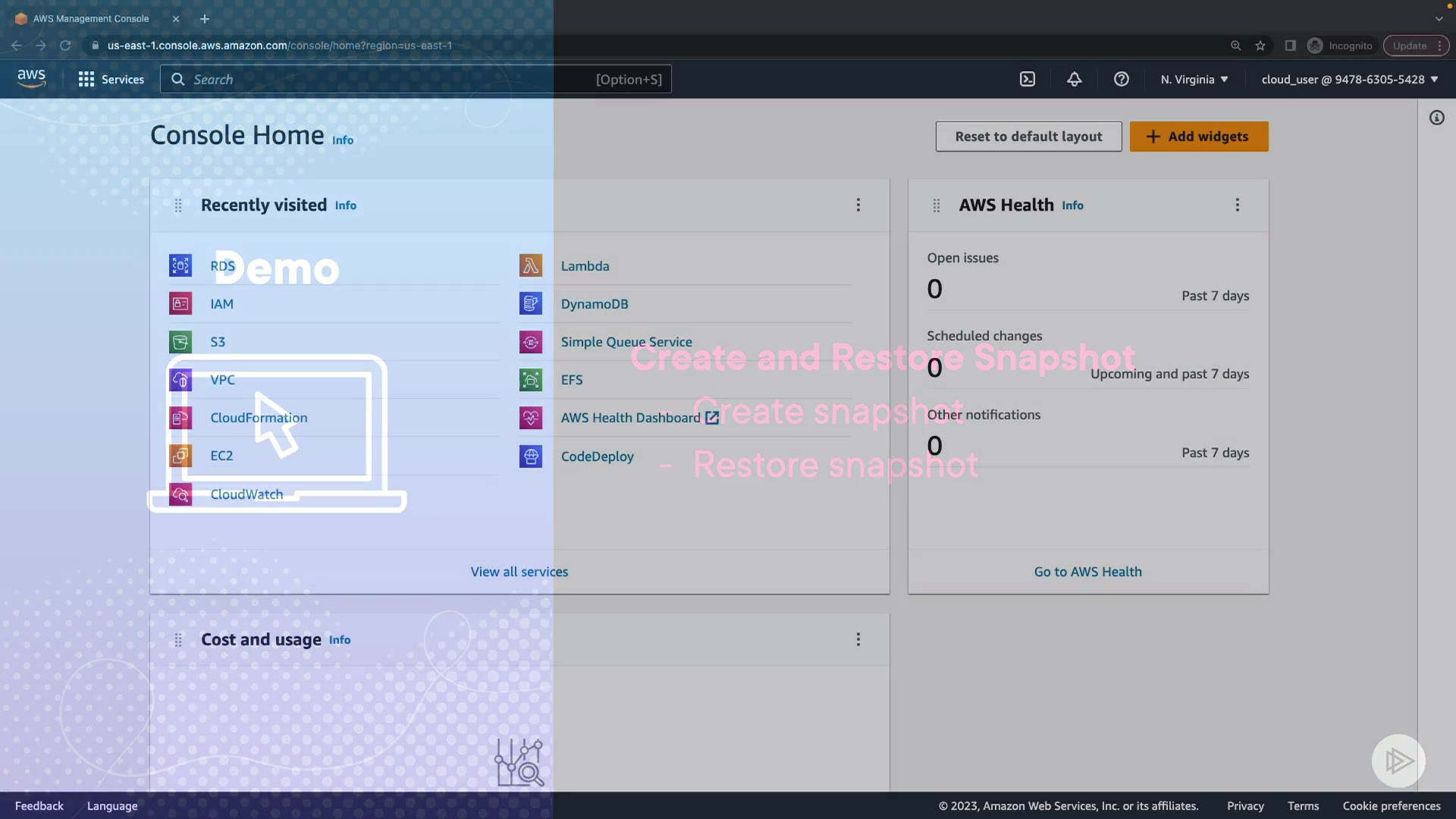Open Recently visited widget options menu

click(x=858, y=205)
